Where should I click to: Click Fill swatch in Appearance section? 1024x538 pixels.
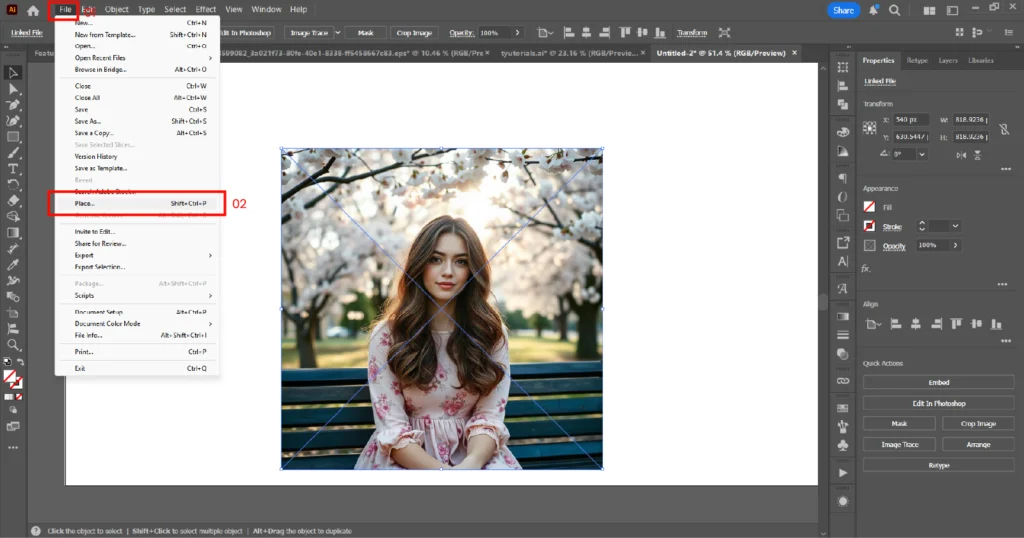(x=869, y=207)
